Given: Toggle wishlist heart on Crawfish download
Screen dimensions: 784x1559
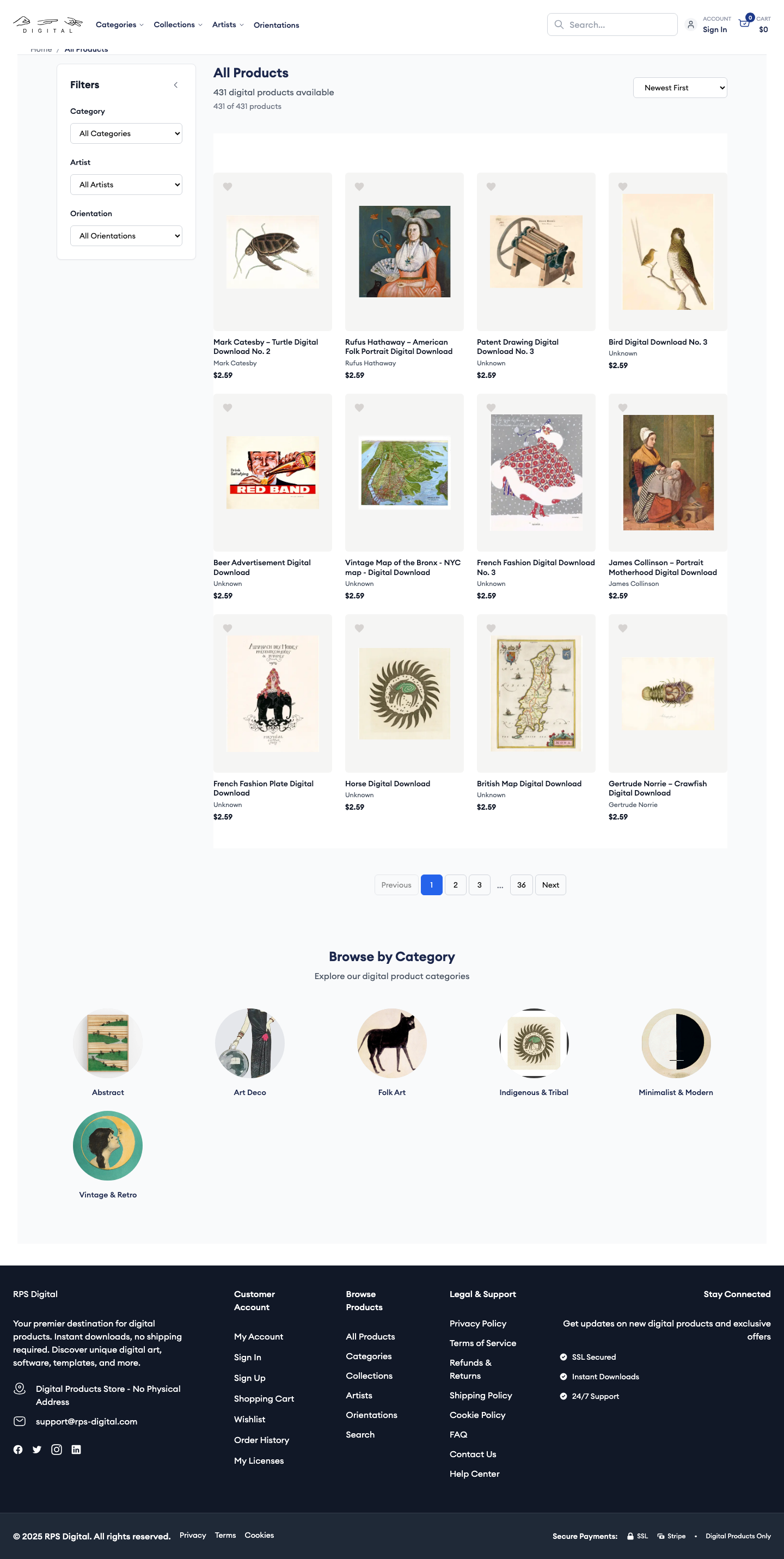Looking at the screenshot, I should (622, 629).
